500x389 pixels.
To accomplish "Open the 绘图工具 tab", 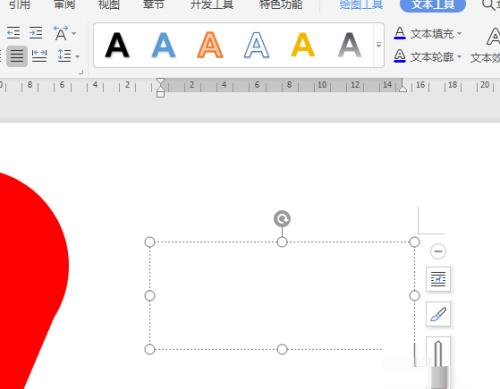I will coord(361,5).
